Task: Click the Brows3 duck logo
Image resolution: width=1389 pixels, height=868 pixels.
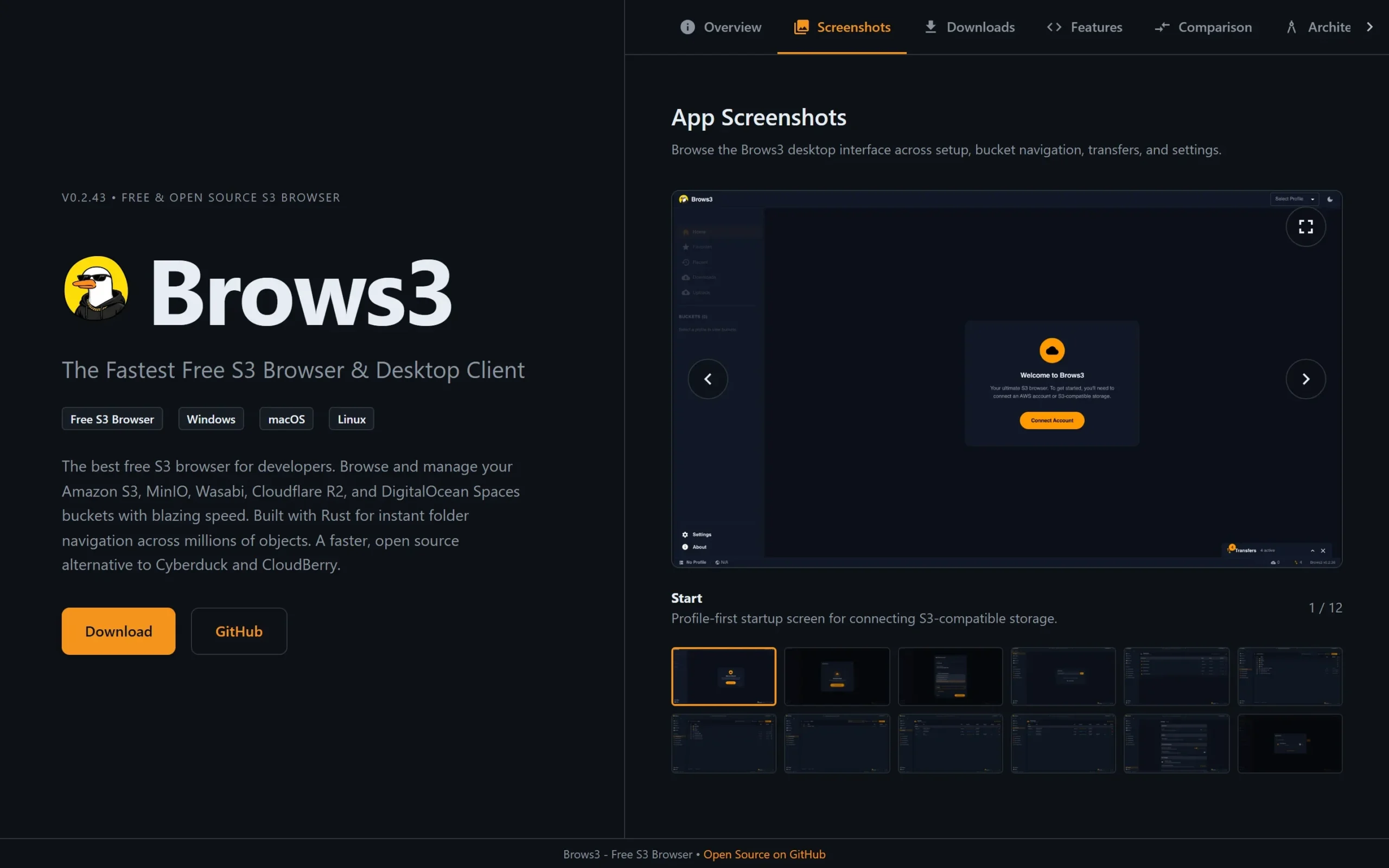Action: [96, 288]
